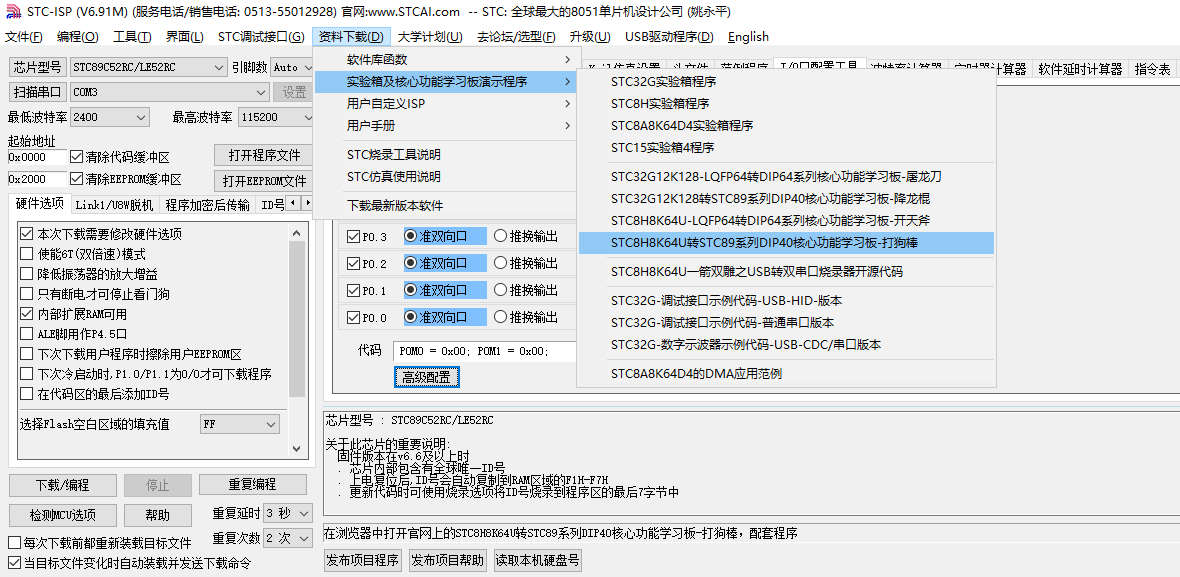Enable ALE脚用作P4.5口 checkbox
The width and height of the screenshot is (1180, 577).
27,333
